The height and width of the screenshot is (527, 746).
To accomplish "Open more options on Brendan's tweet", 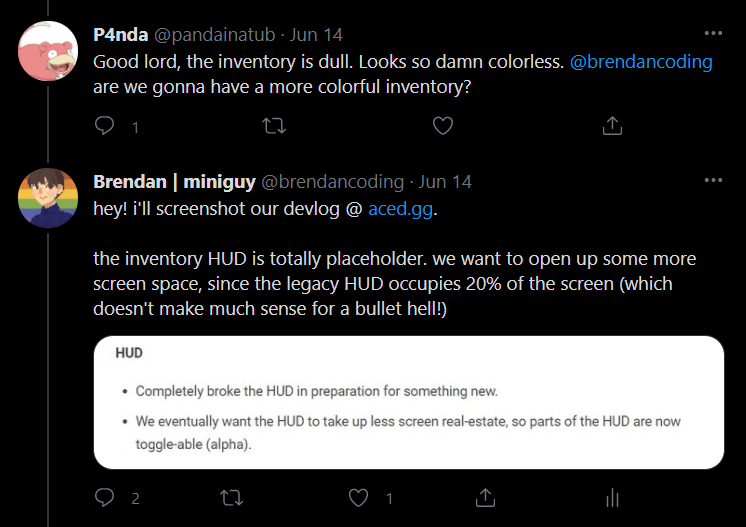I will (712, 181).
